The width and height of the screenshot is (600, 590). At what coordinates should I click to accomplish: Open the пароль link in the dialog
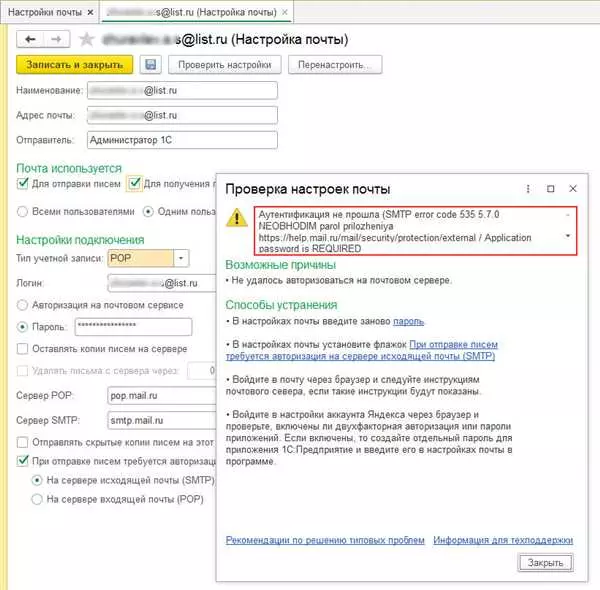coord(408,321)
